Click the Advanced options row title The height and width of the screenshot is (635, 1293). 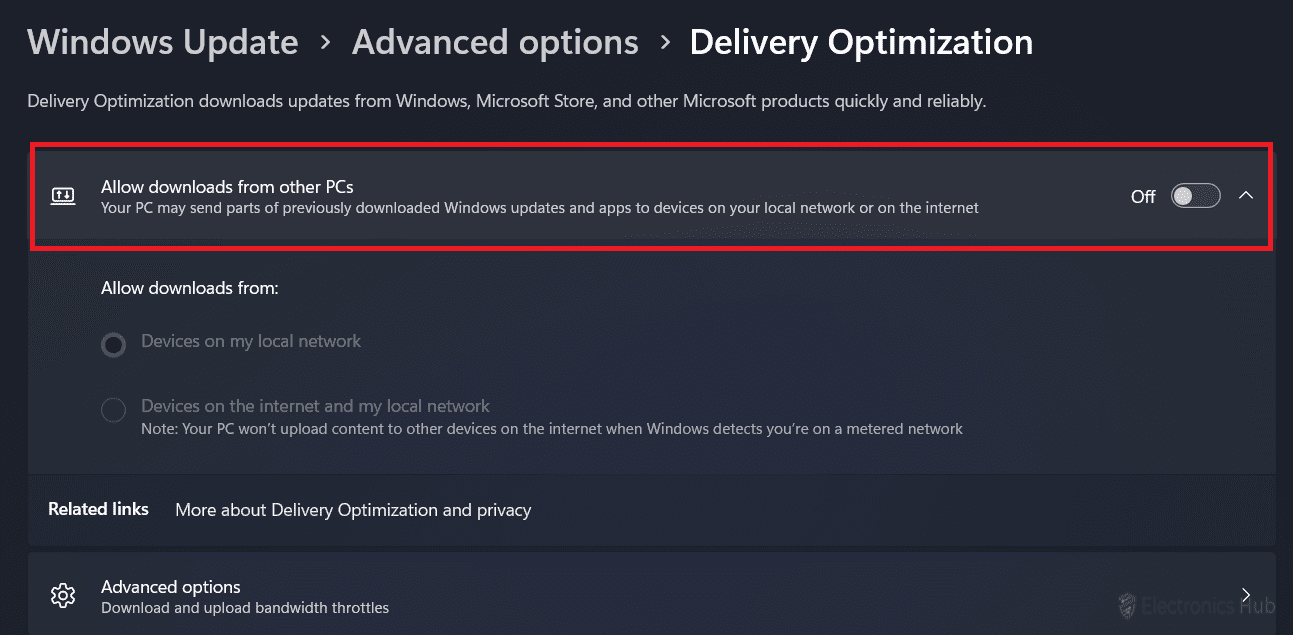point(171,587)
